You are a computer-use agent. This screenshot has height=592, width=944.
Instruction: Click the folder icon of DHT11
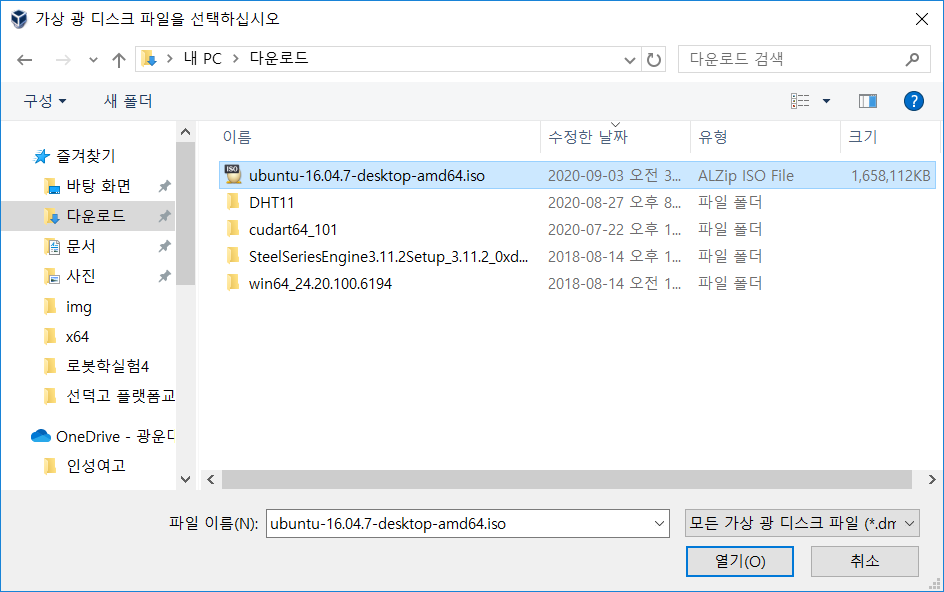[233, 202]
